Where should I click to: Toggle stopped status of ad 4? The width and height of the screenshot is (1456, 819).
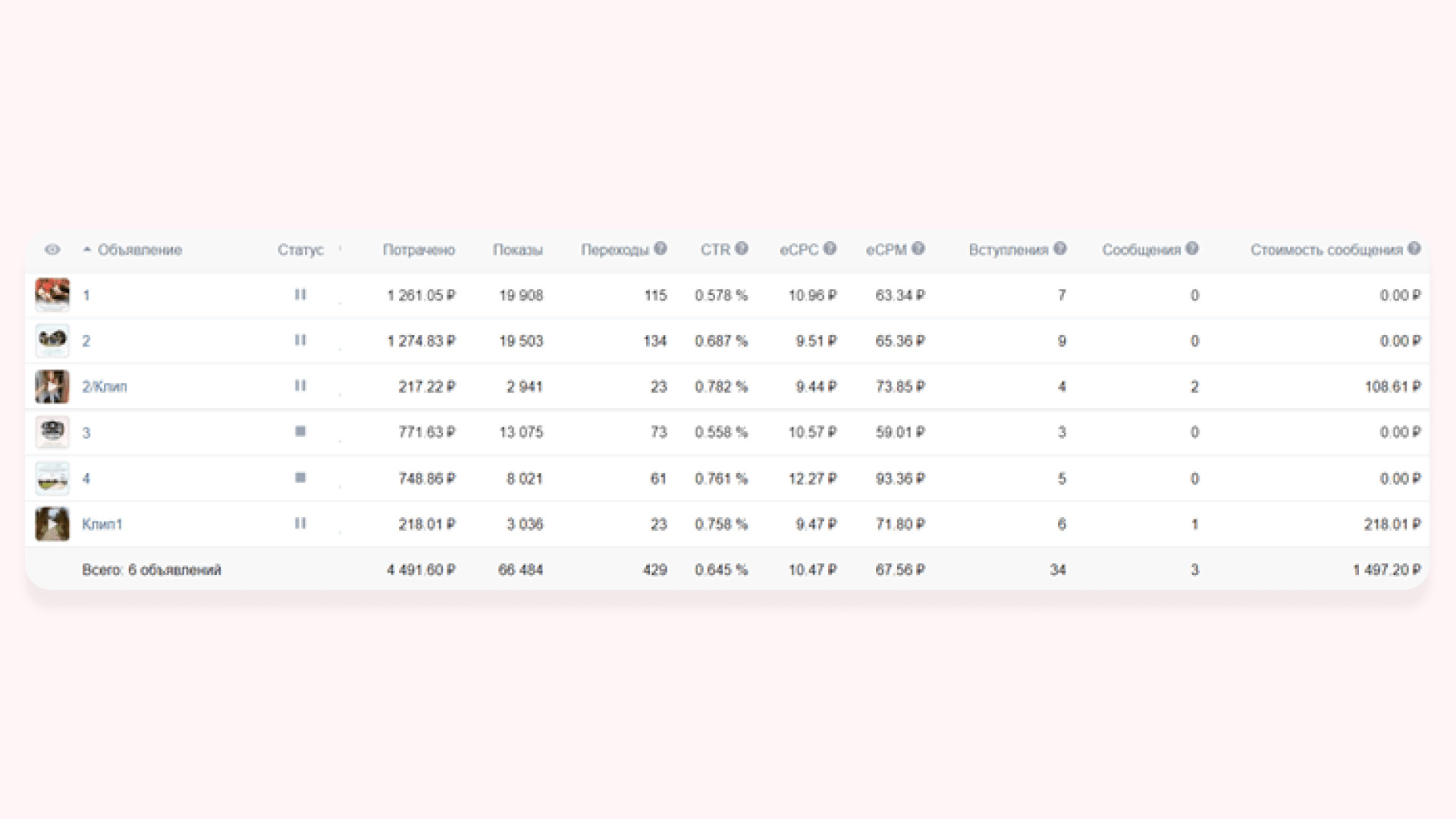point(300,478)
